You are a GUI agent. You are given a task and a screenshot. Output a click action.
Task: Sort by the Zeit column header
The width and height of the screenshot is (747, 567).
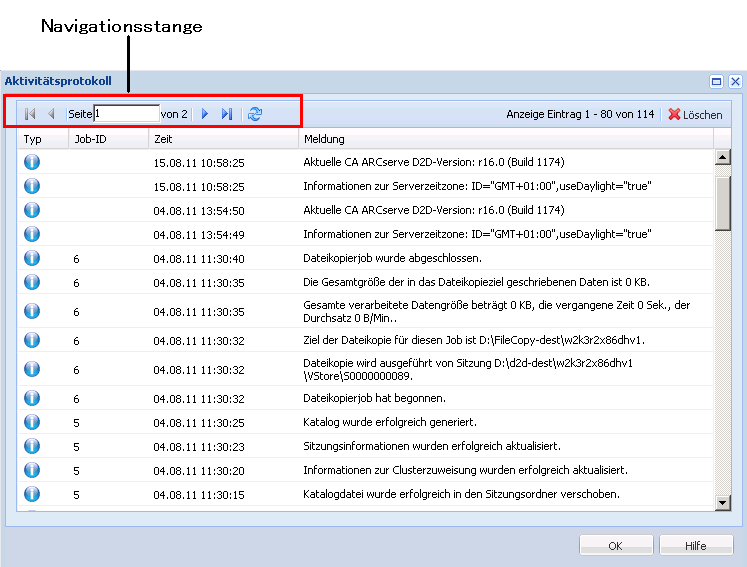223,139
